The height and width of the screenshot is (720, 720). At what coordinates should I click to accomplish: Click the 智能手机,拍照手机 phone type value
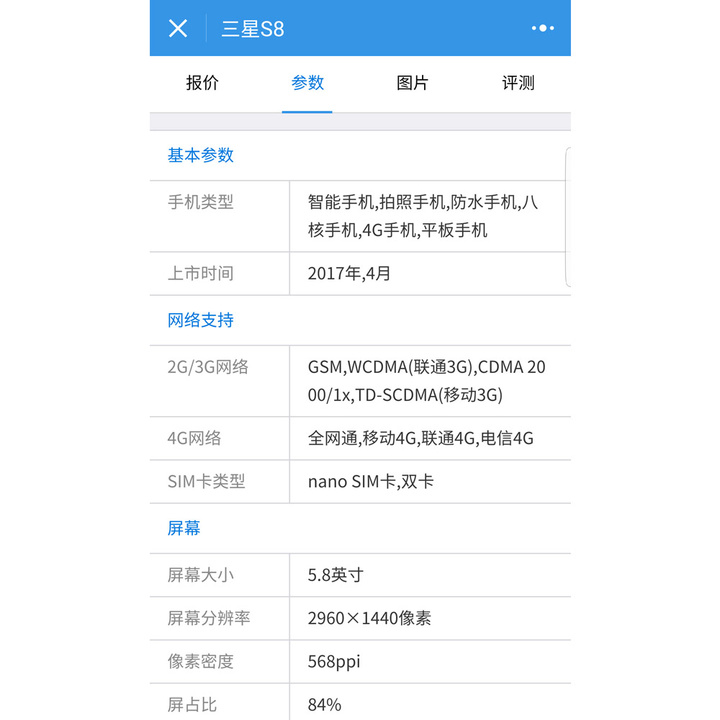click(x=423, y=216)
